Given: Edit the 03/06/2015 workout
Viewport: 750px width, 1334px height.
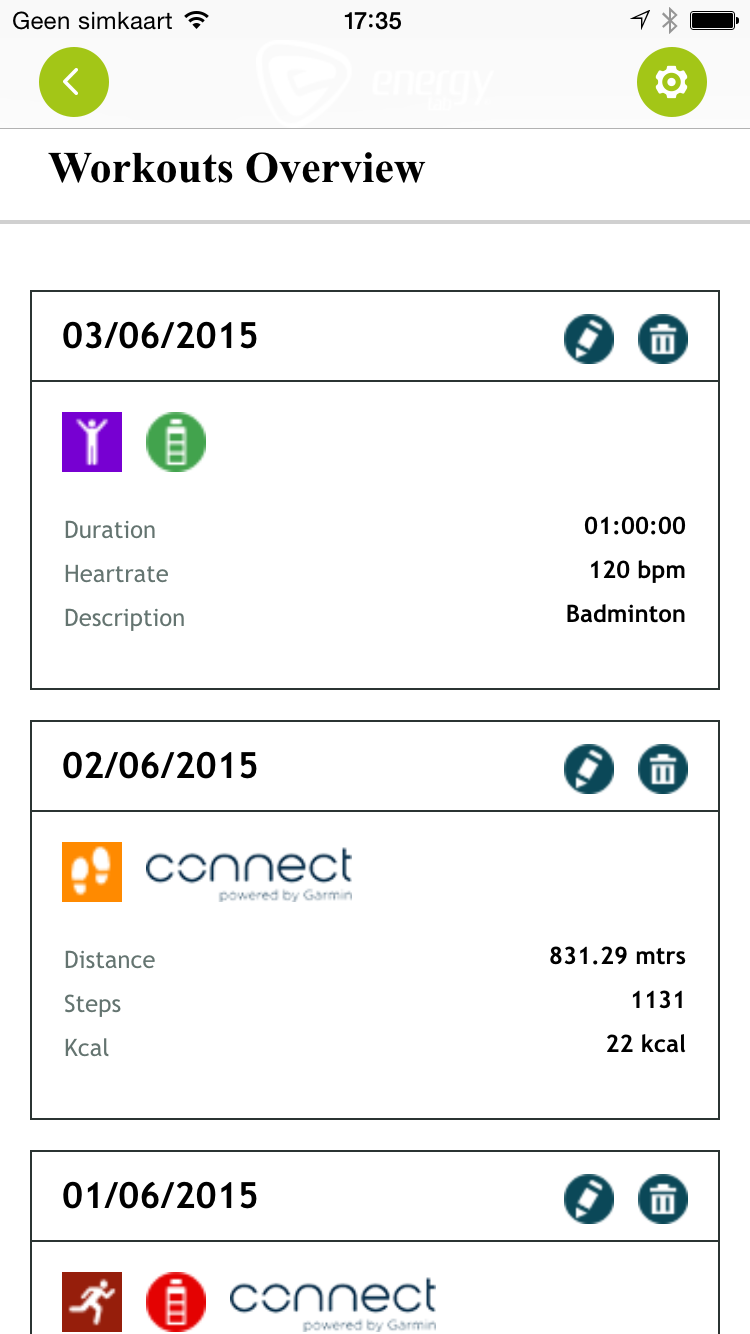Looking at the screenshot, I should click(588, 339).
